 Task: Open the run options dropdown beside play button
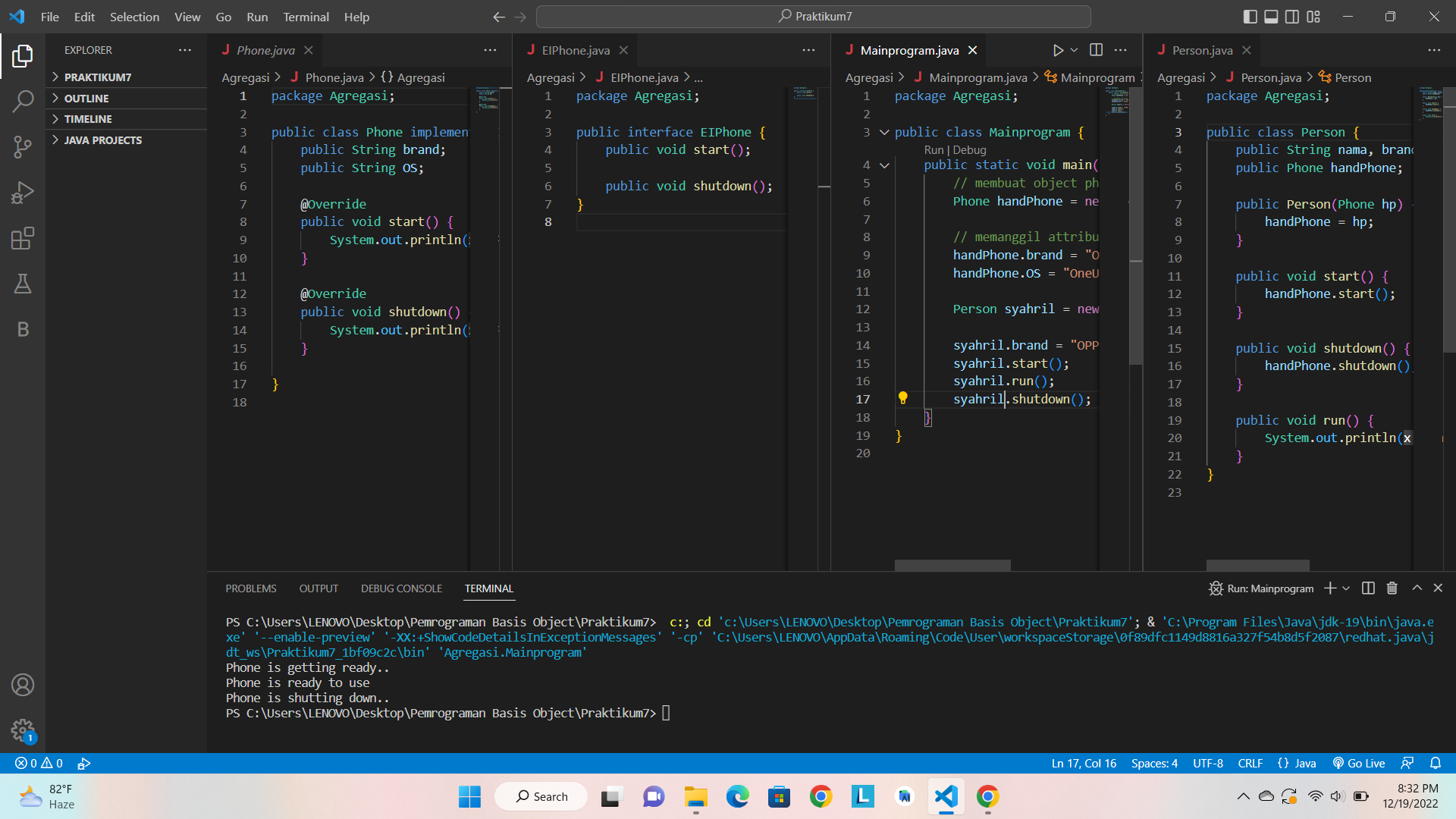pyautogui.click(x=1072, y=50)
